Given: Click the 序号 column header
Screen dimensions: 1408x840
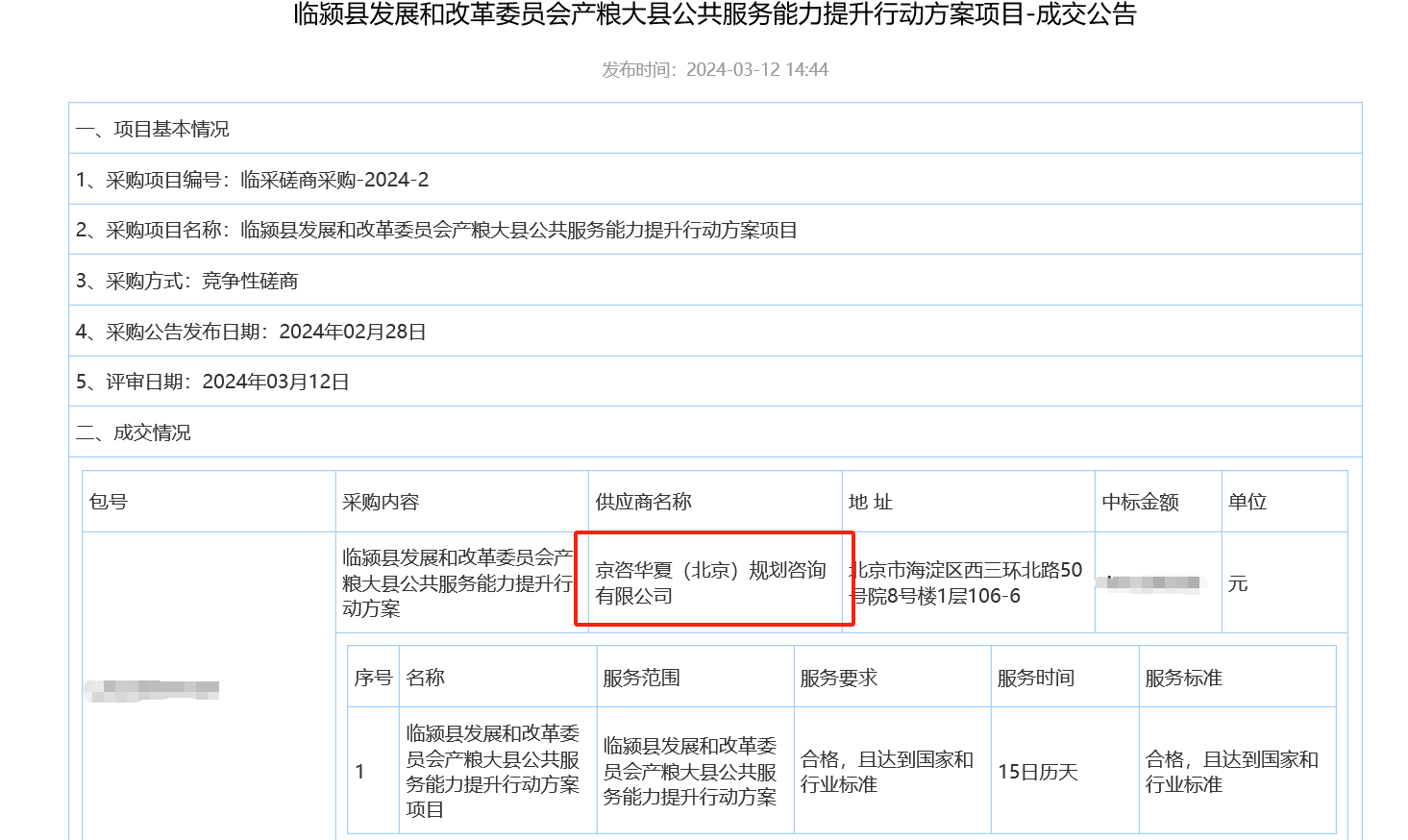Looking at the screenshot, I should click(373, 678).
